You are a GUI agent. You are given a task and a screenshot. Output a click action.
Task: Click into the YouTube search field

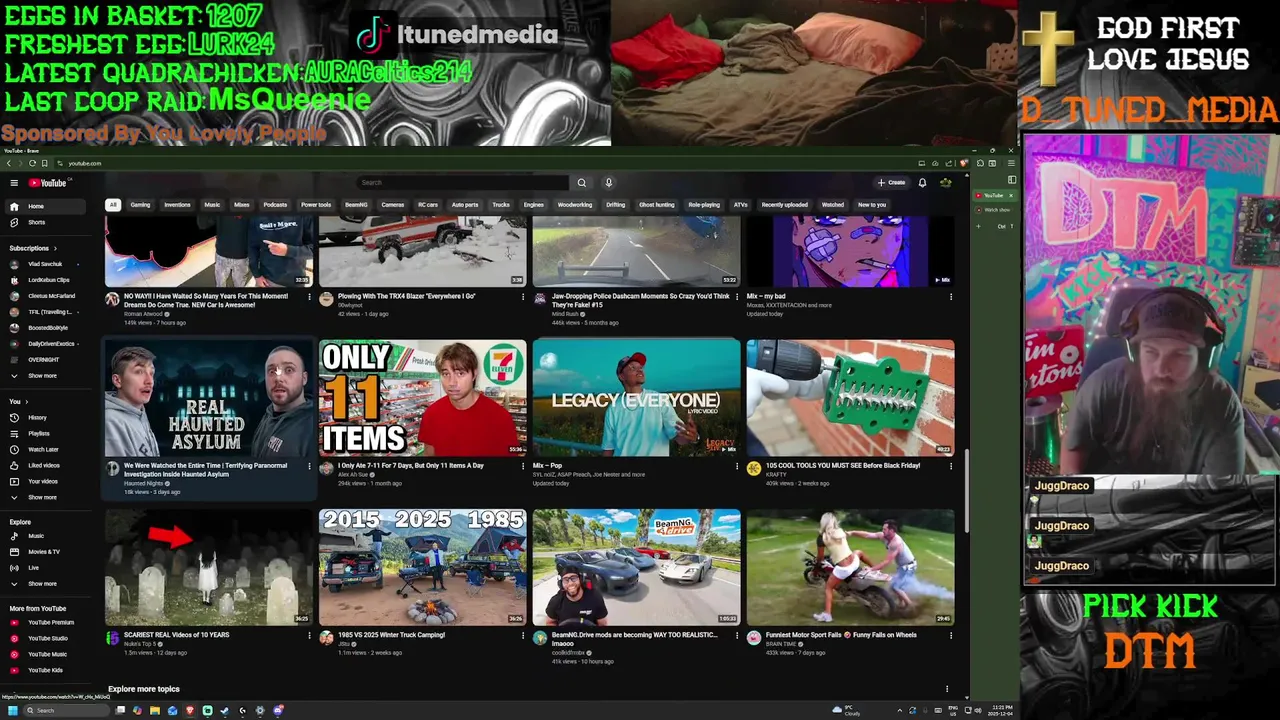coord(463,183)
